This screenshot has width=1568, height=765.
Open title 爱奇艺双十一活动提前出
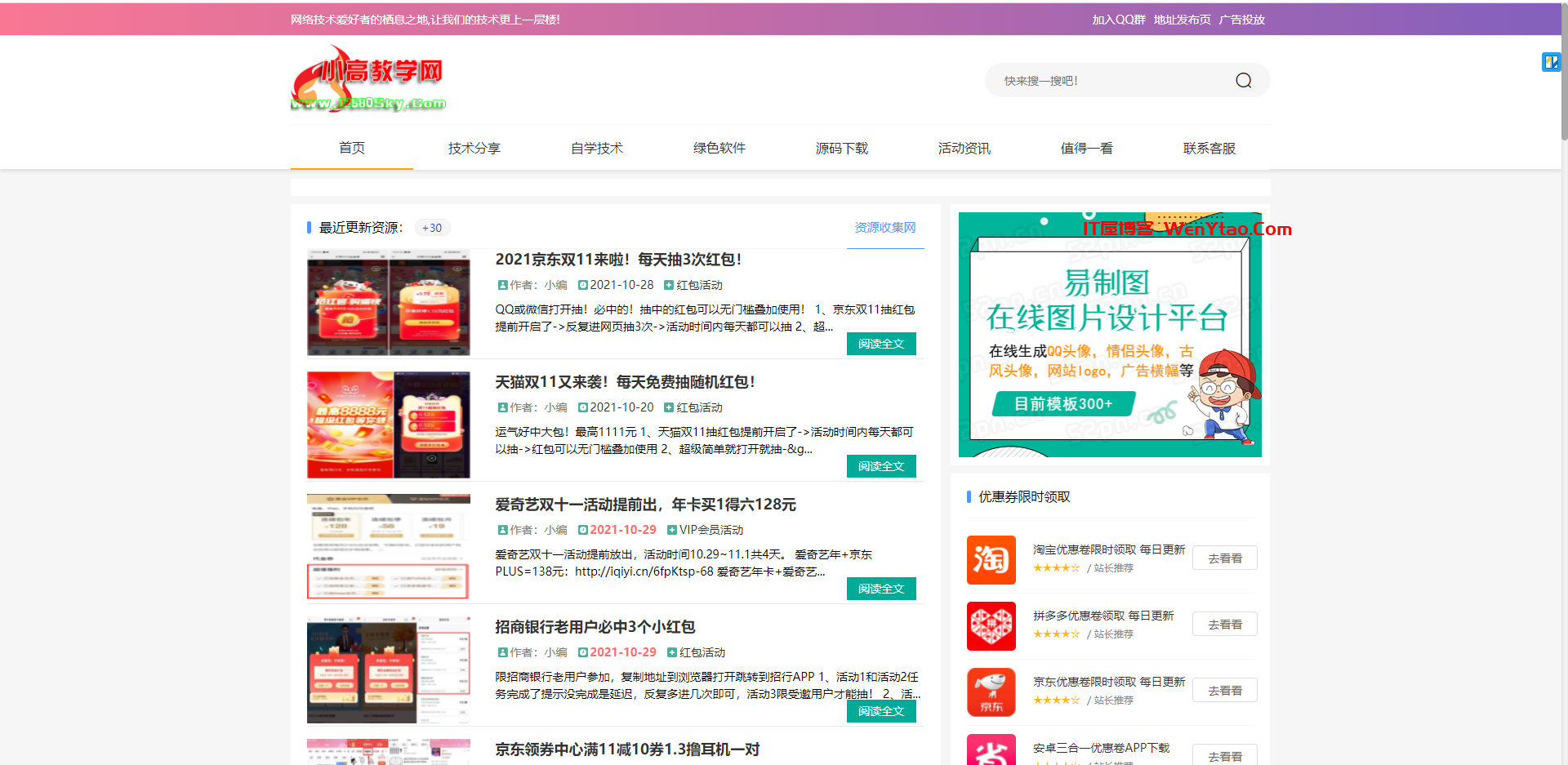tap(645, 505)
